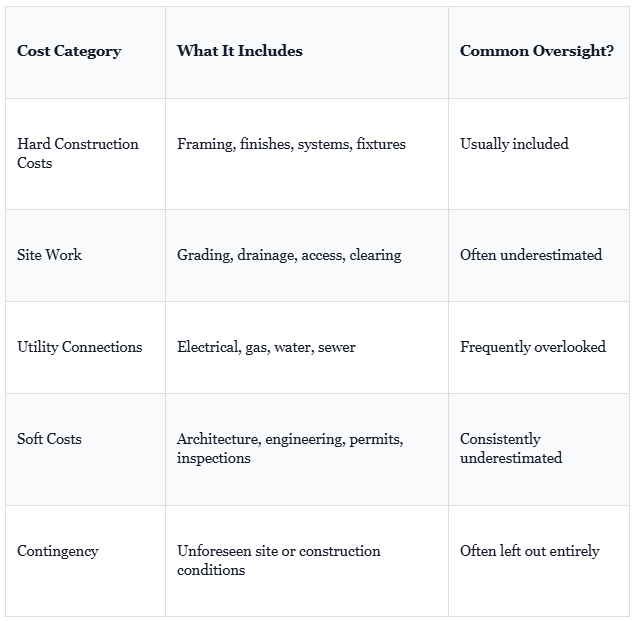Viewport: 636px width, 621px height.
Task: Click the Common Oversight? header
Action: (537, 51)
